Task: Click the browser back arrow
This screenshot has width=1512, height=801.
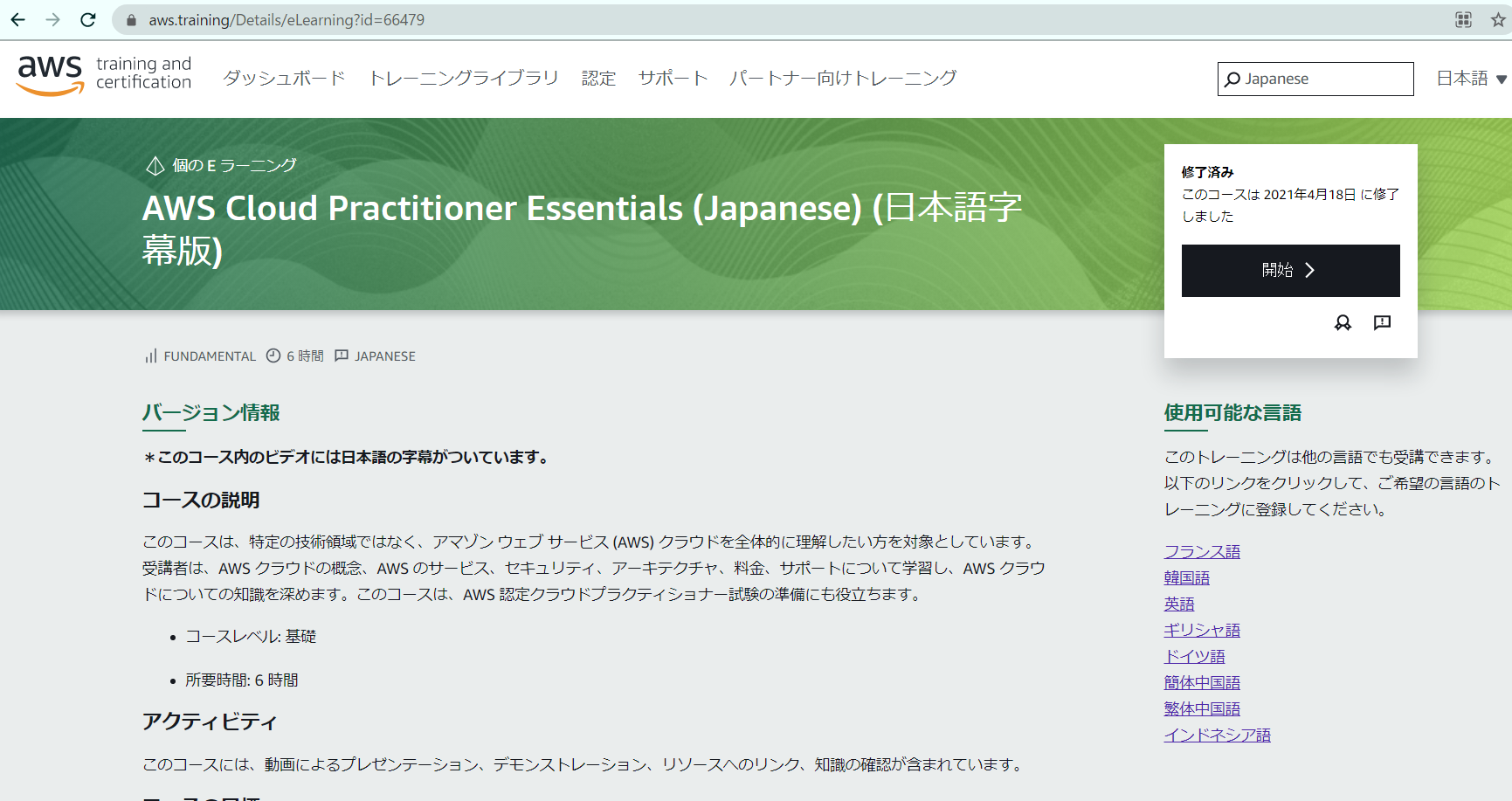Action: (x=17, y=20)
